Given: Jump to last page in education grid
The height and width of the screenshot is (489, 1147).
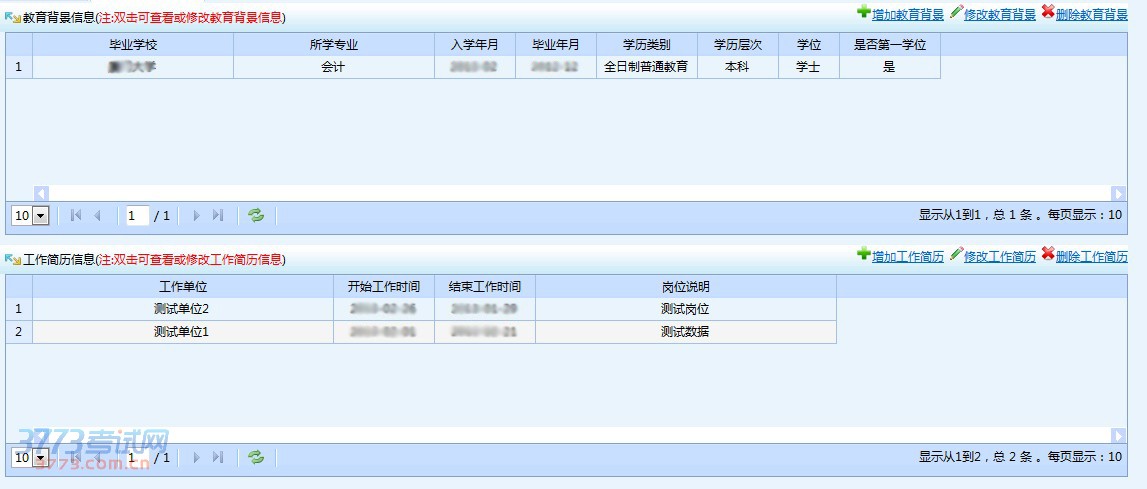Looking at the screenshot, I should [x=218, y=215].
